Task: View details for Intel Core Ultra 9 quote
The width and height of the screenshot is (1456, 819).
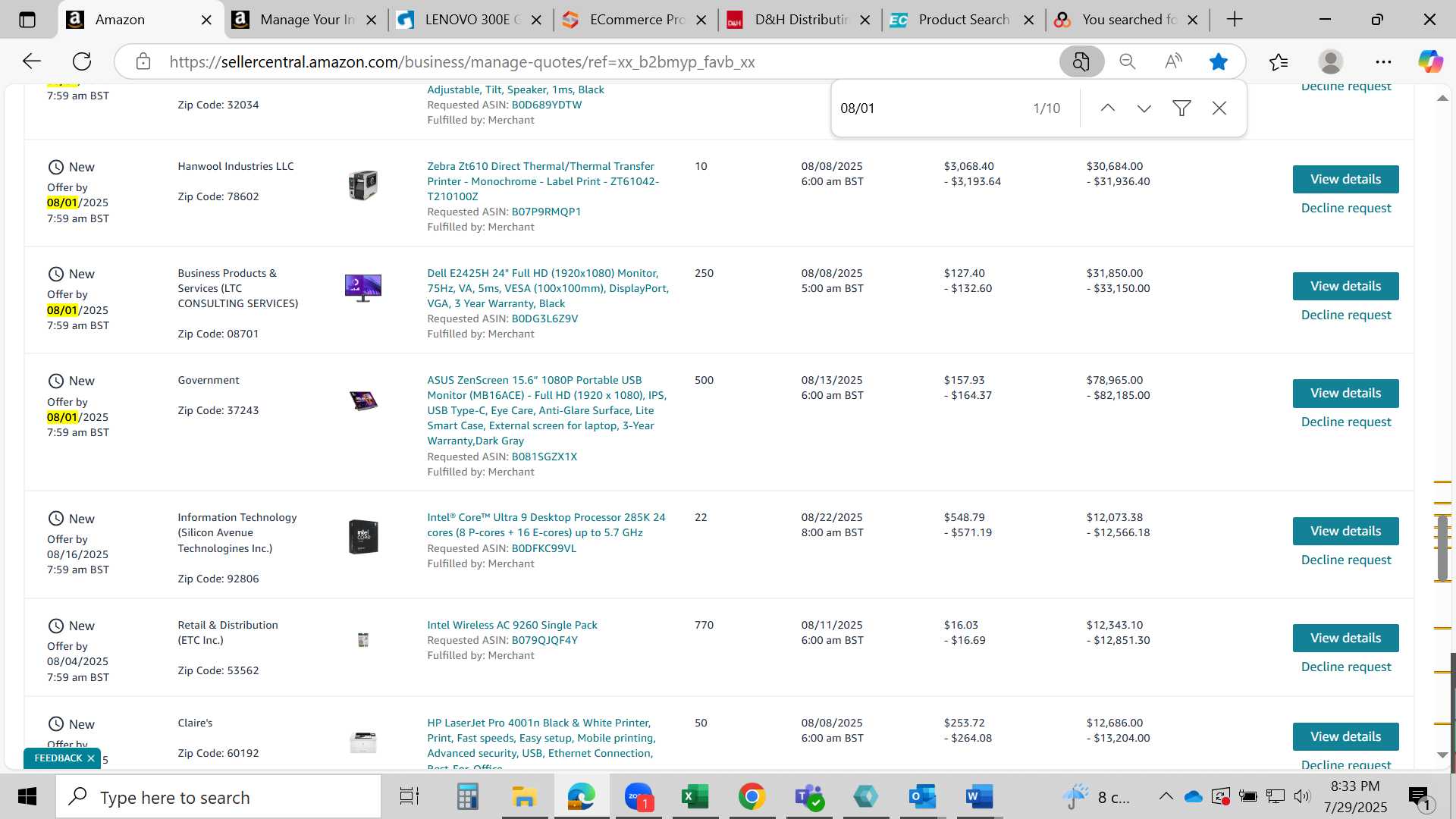Action: coord(1345,532)
